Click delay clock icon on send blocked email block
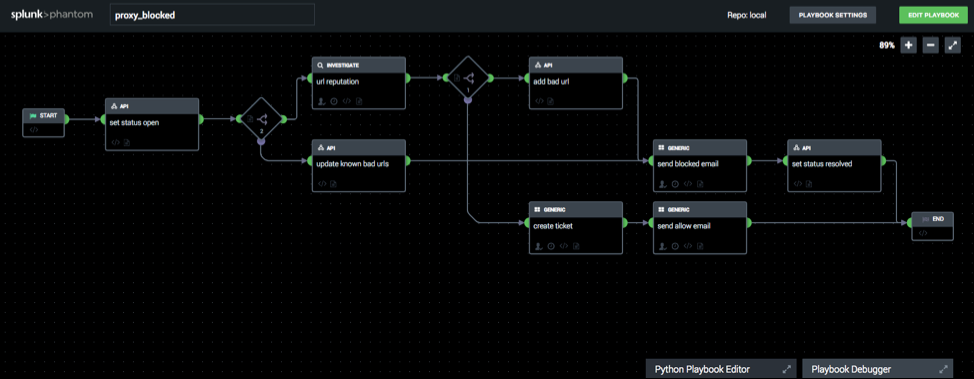The width and height of the screenshot is (974, 379). 675,184
